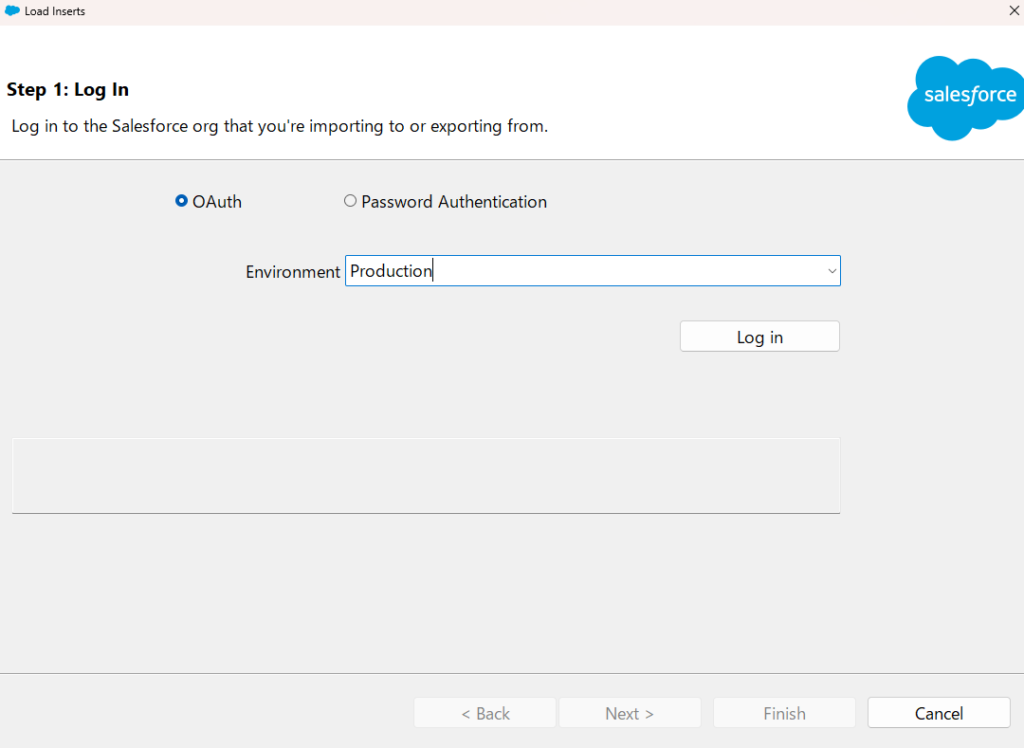Click the Back button
This screenshot has width=1024, height=748.
coord(485,713)
